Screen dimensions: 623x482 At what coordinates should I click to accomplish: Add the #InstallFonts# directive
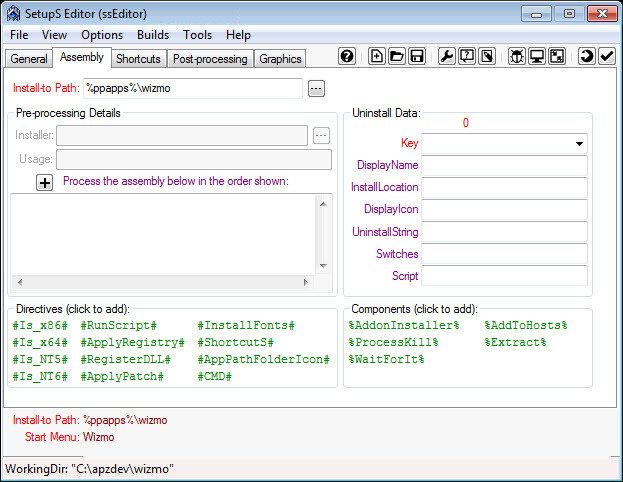pos(246,325)
